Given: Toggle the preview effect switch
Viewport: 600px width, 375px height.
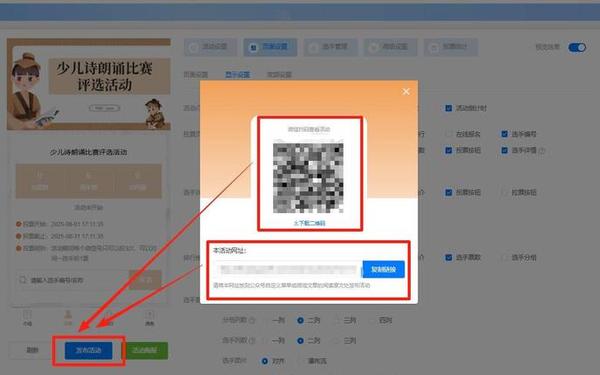Looking at the screenshot, I should 577,47.
